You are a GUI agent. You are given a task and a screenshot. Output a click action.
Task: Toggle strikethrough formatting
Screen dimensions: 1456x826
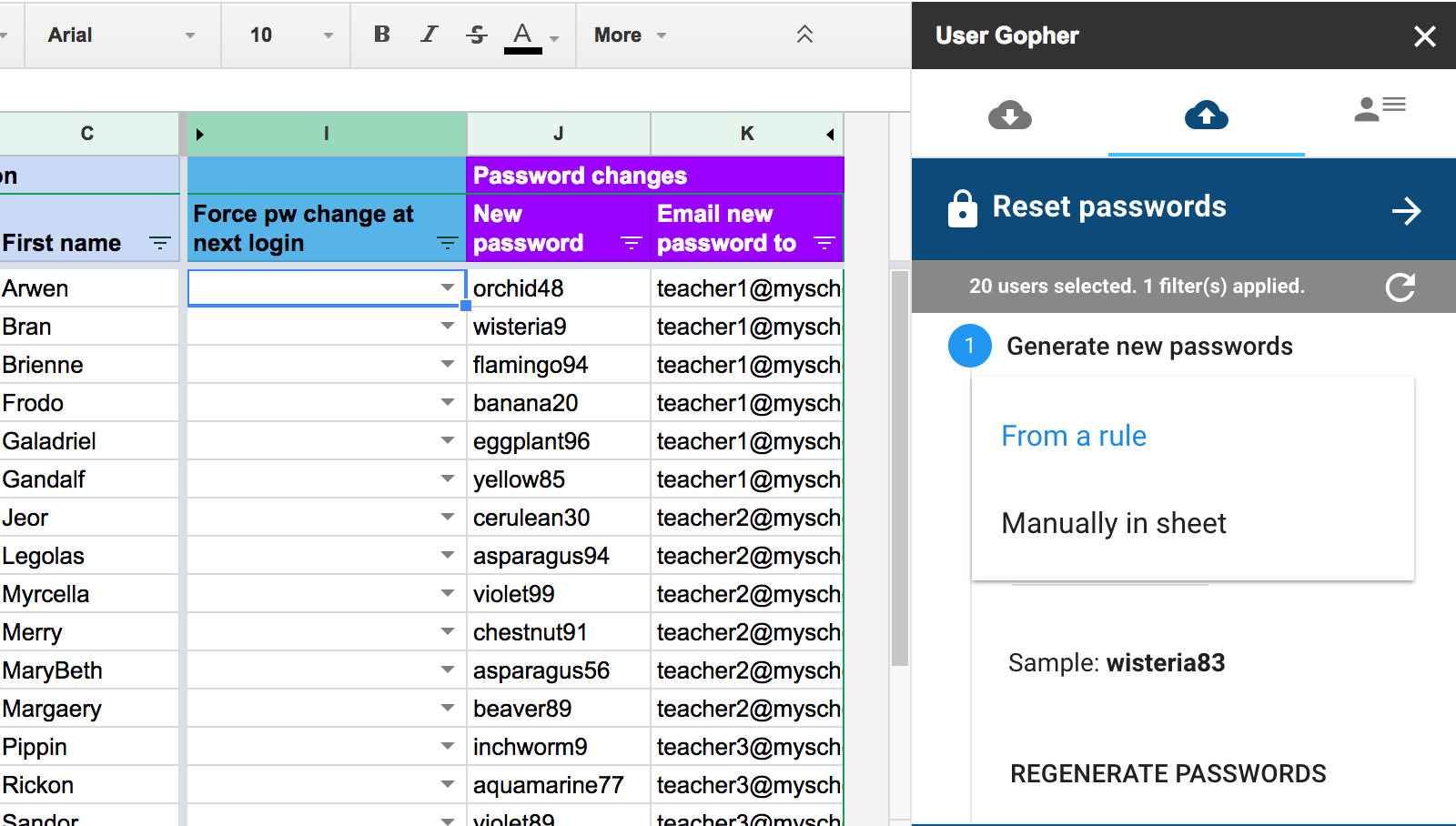[x=476, y=35]
